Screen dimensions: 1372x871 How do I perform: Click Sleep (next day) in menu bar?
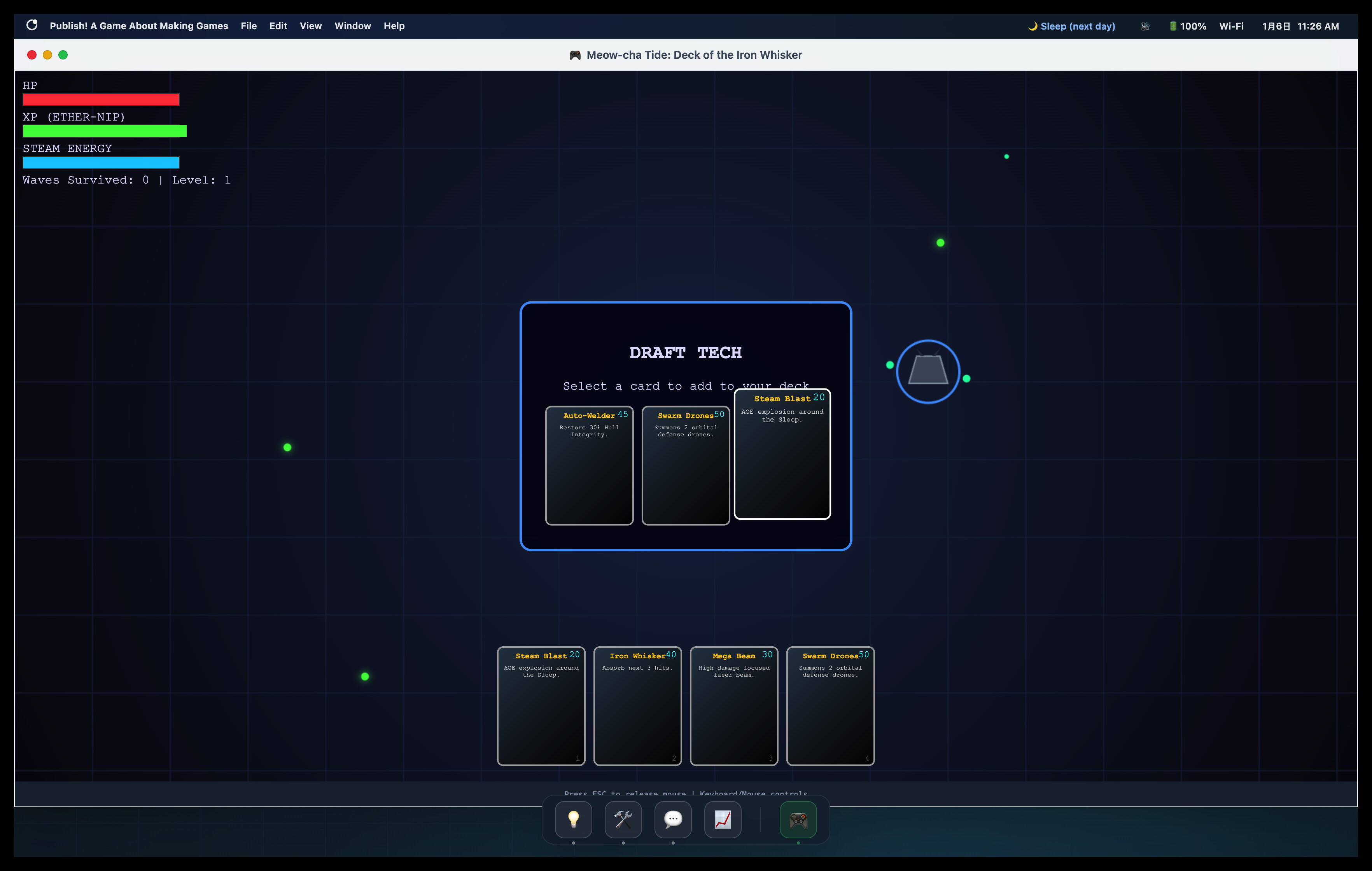(1071, 26)
